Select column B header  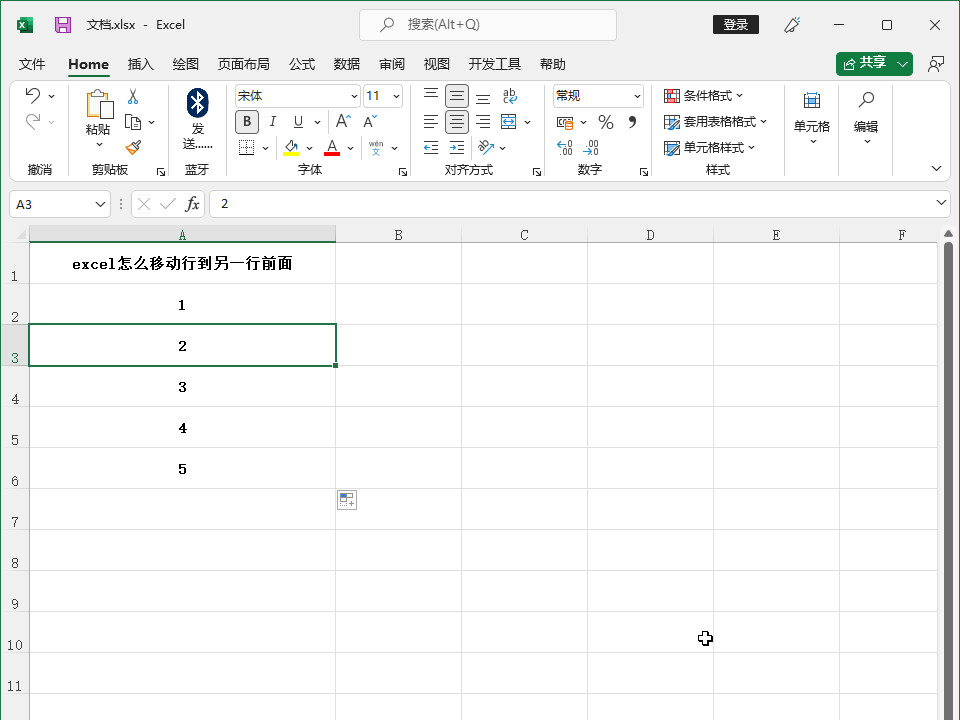[399, 235]
